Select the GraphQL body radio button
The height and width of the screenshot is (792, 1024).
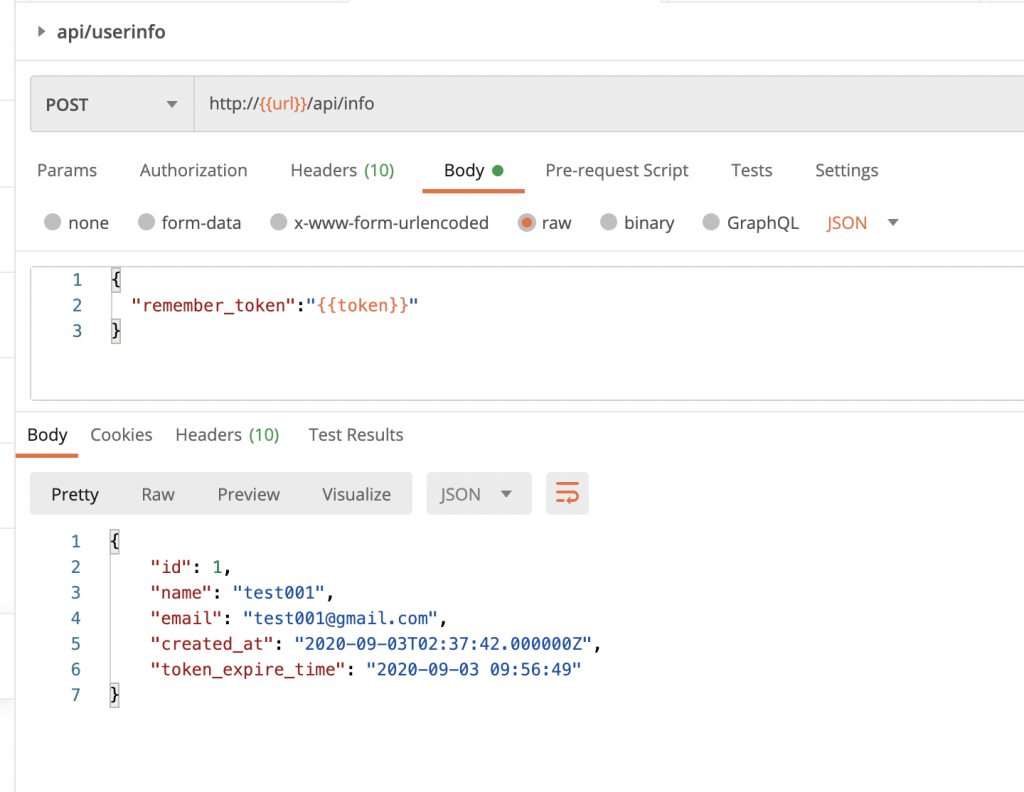[x=711, y=222]
